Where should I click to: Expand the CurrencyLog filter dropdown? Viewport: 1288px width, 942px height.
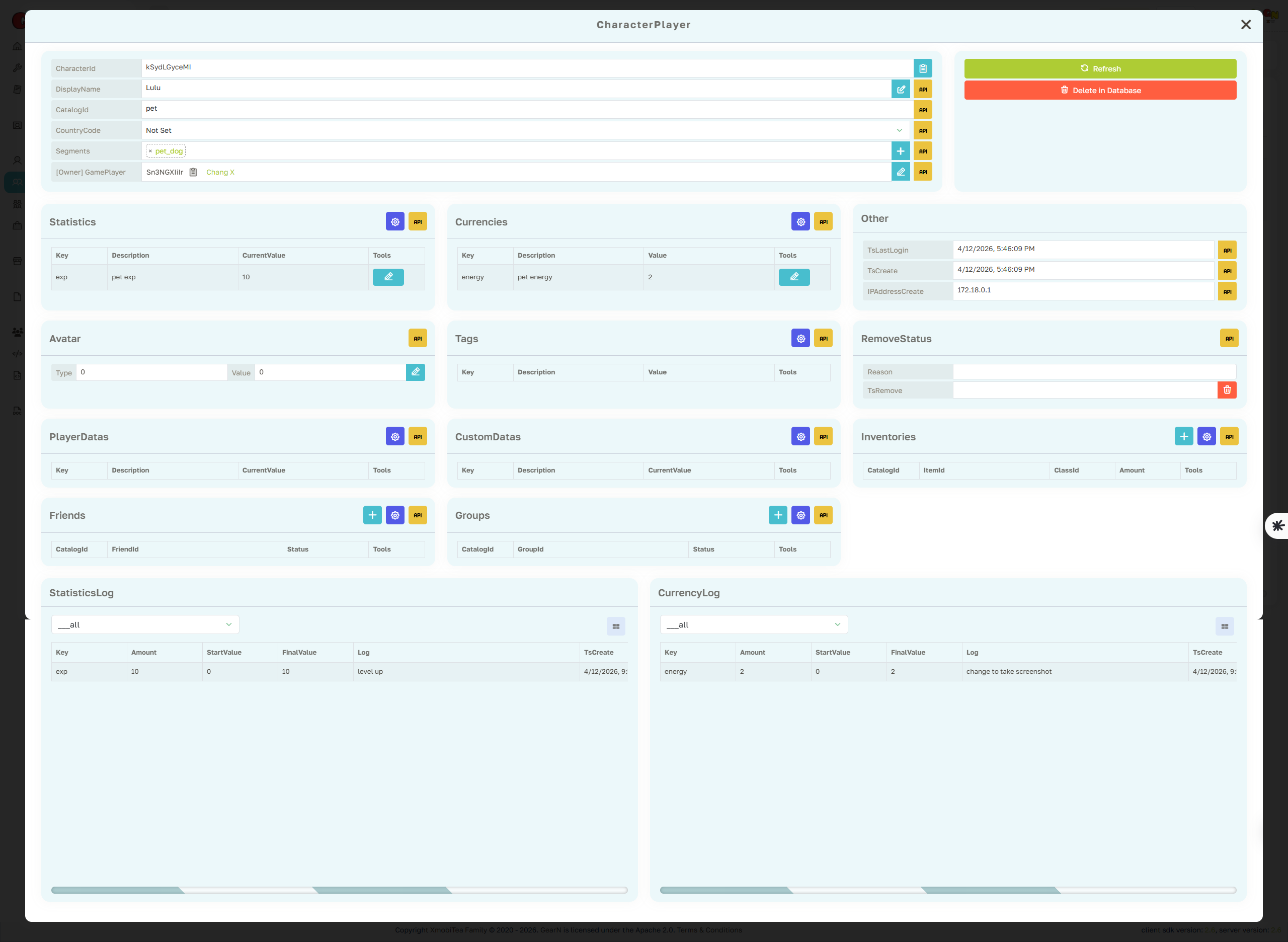[753, 624]
